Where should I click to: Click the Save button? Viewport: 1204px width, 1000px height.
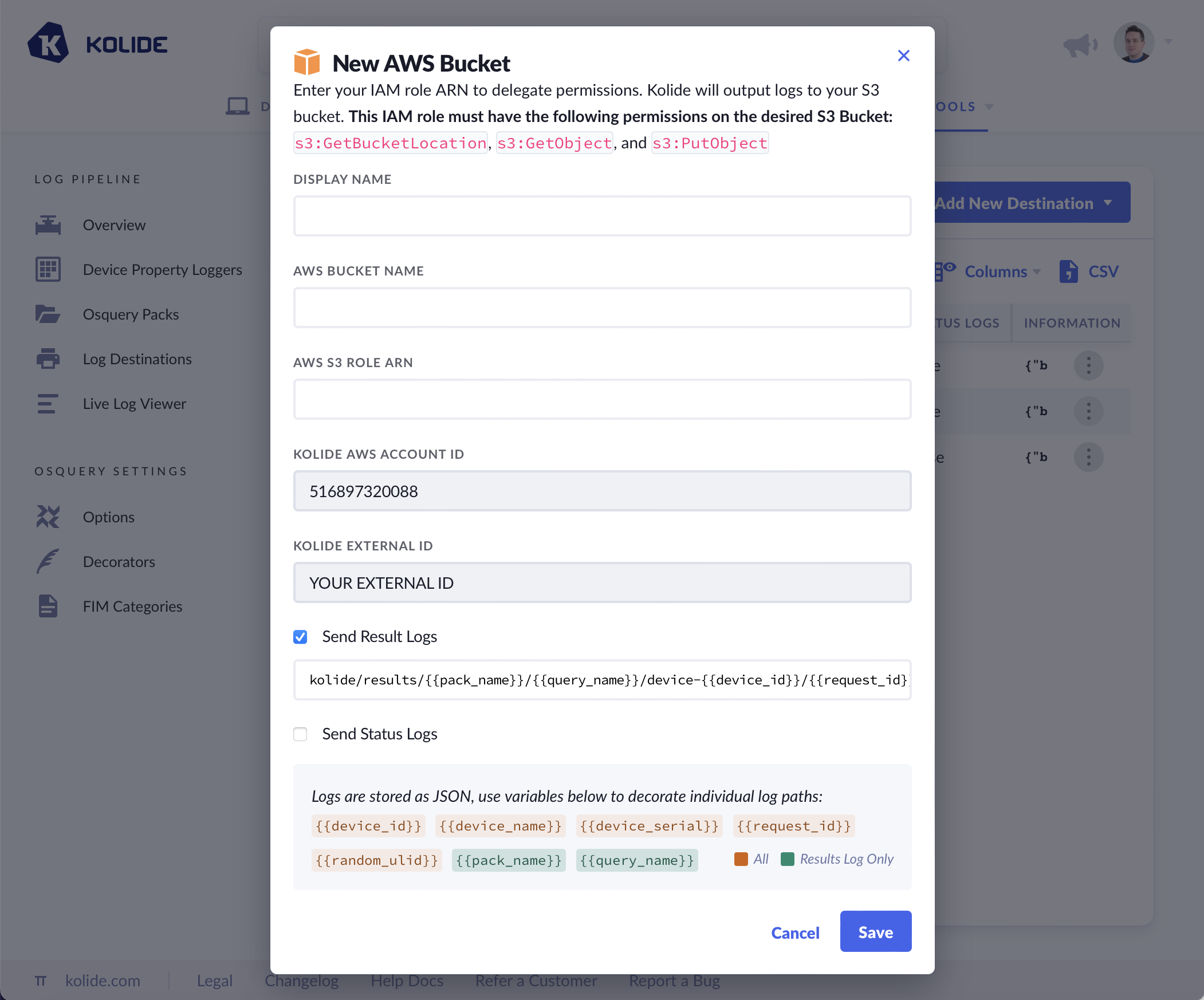875,932
